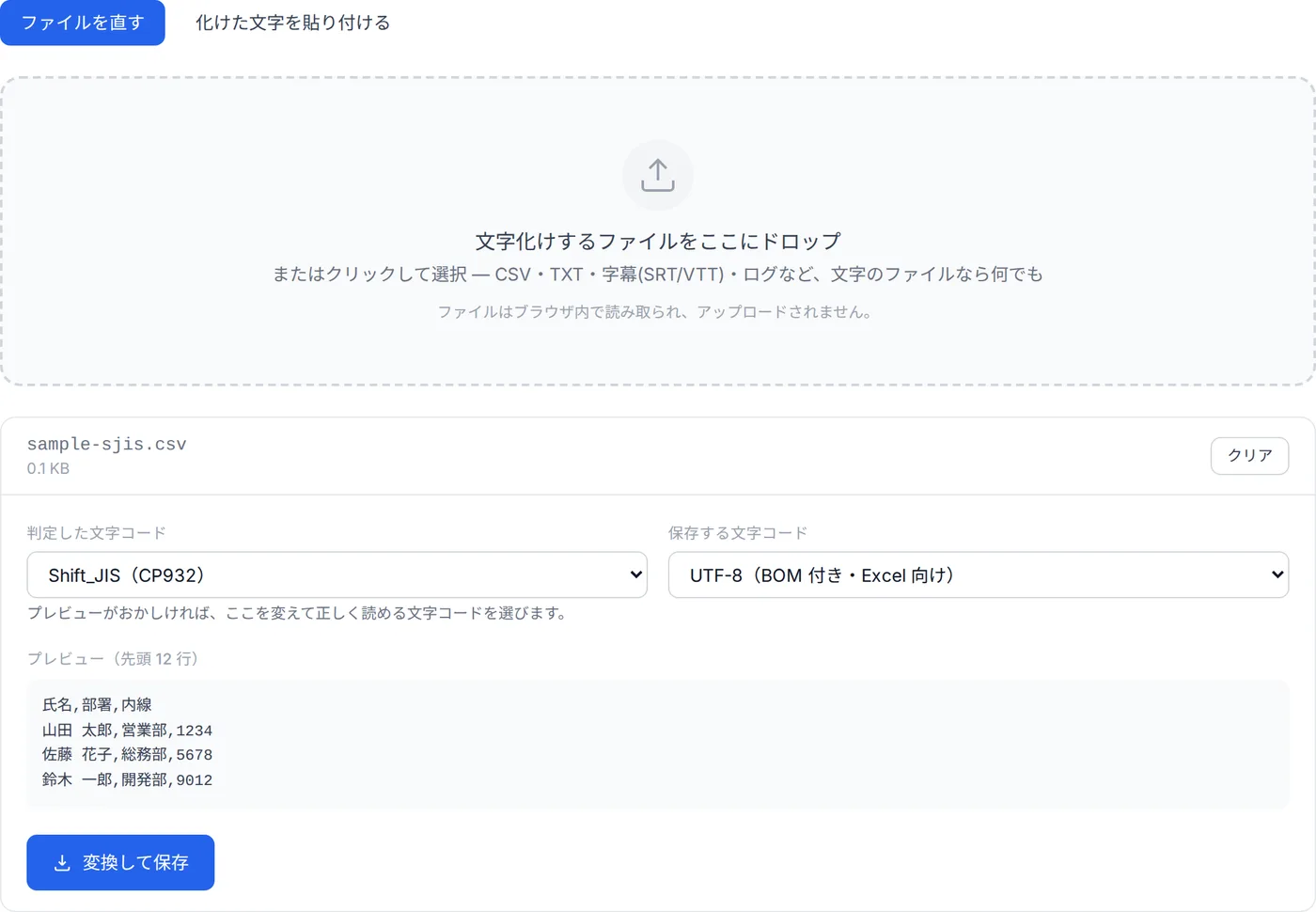Screen dimensions: 1316x912
Task: Switch to 化けた文字を貼り付ける tab
Action: (292, 23)
